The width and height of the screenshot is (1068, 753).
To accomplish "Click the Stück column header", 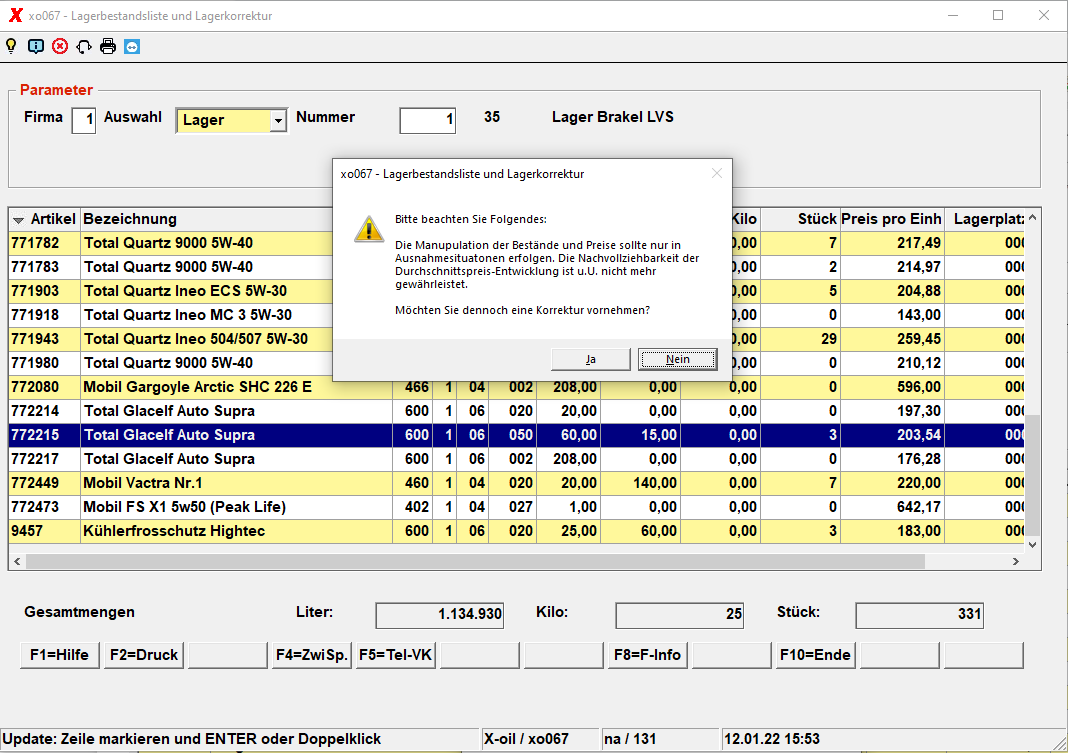I will [x=800, y=219].
